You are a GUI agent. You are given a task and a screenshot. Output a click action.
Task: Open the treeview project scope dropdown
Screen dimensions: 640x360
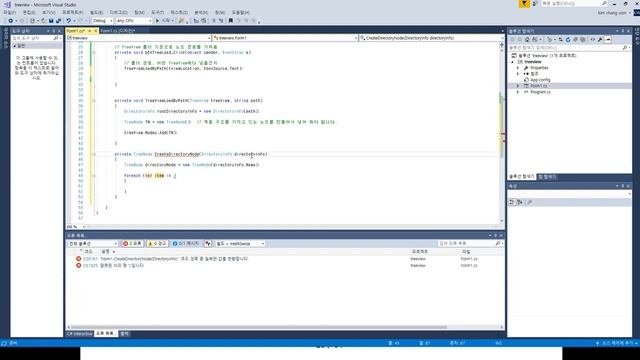coord(138,38)
